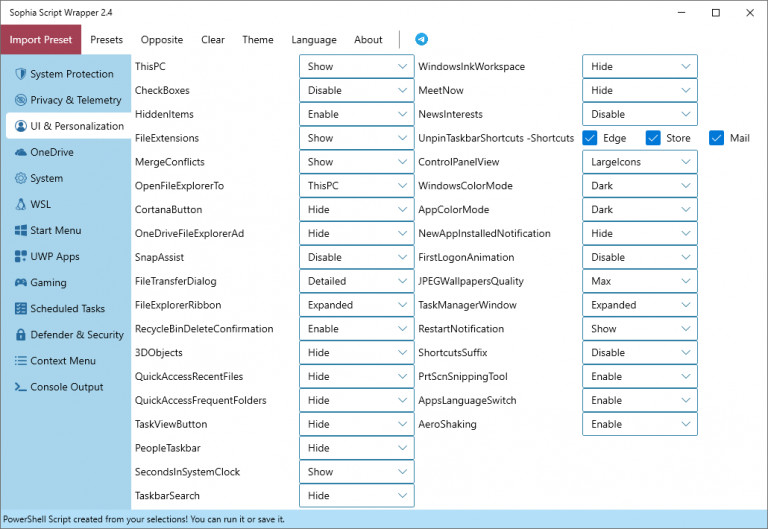Click the Clear menu item
This screenshot has height=529, width=768.
click(213, 40)
